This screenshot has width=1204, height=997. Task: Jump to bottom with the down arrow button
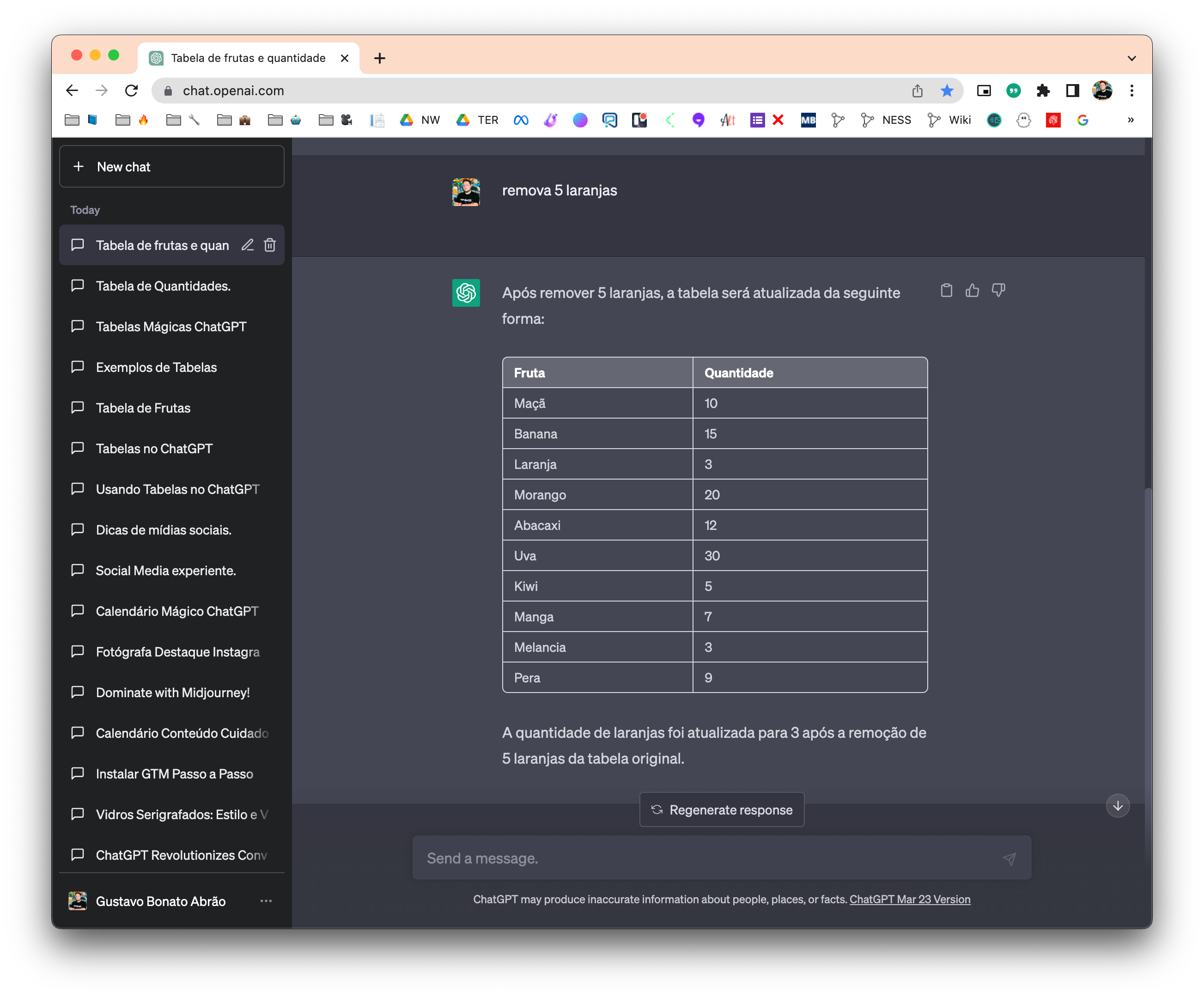coord(1118,806)
